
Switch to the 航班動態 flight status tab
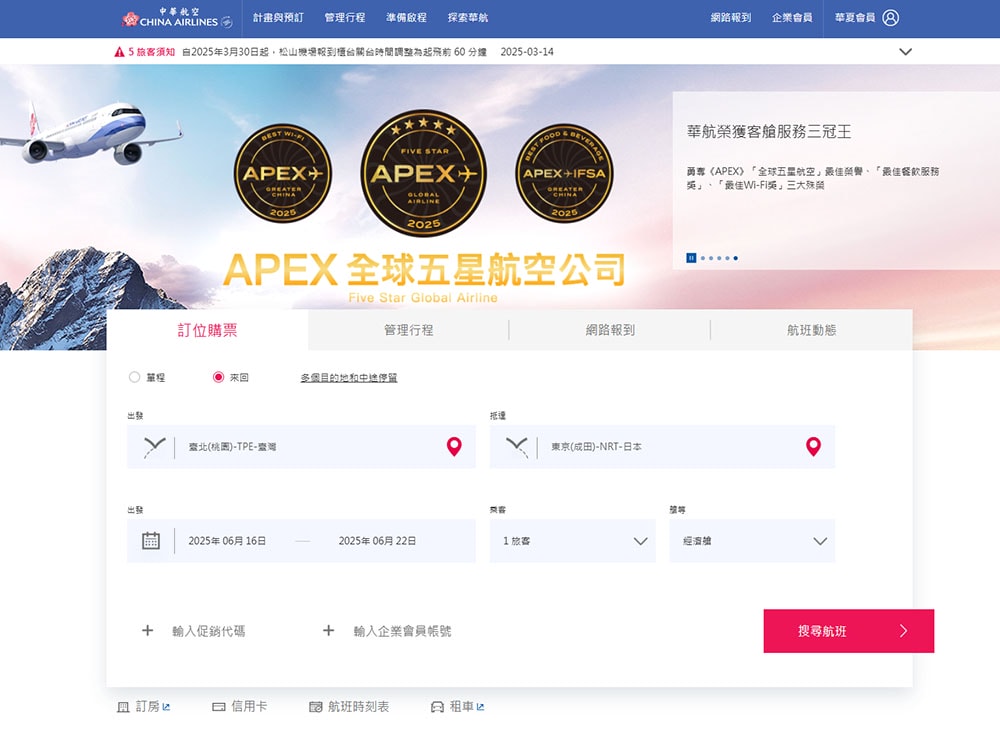coord(812,330)
